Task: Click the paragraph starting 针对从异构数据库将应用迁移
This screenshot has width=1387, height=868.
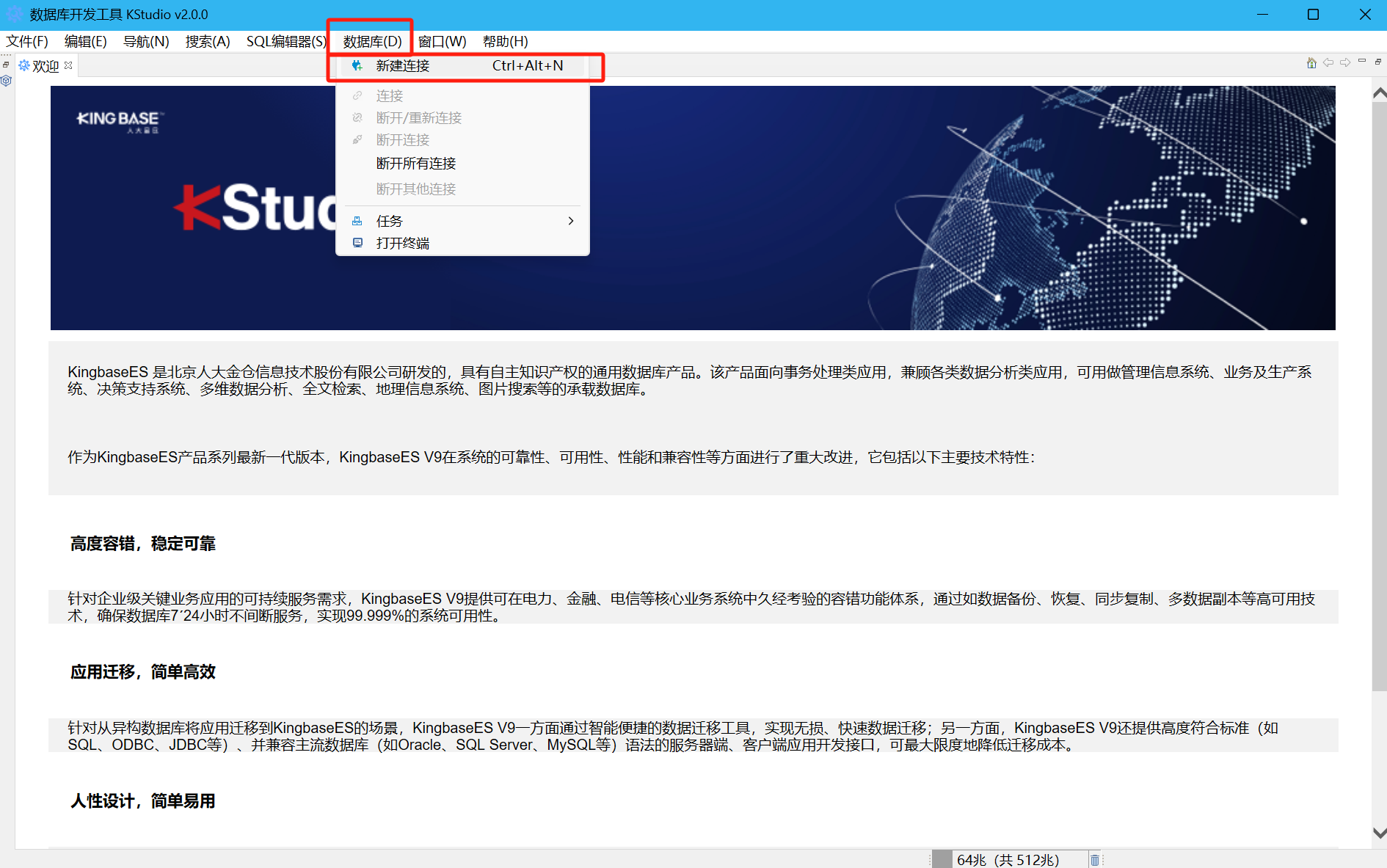Action: tap(673, 737)
